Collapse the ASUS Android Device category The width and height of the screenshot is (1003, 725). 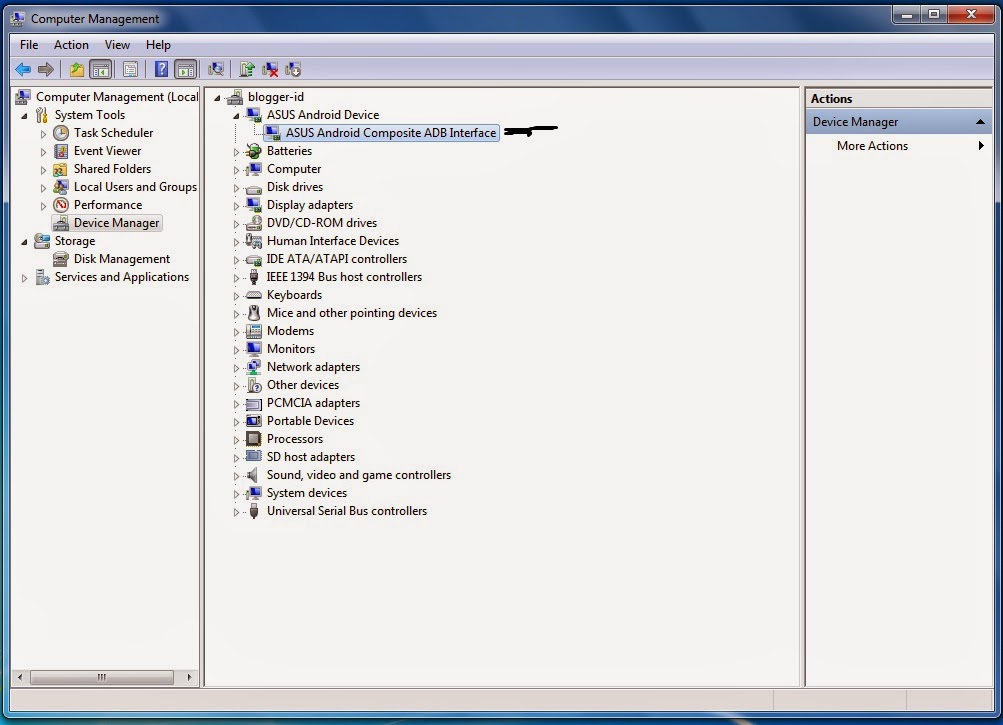(x=236, y=116)
